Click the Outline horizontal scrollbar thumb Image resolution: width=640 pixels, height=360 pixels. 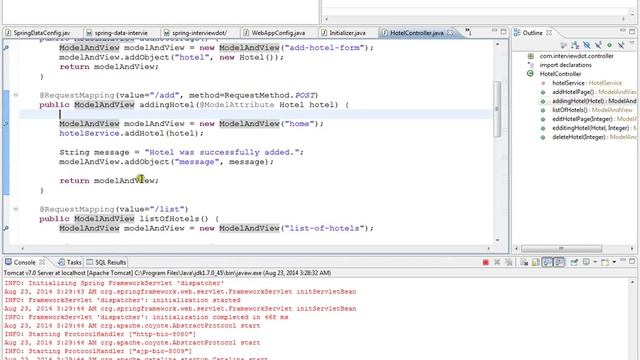click(561, 249)
